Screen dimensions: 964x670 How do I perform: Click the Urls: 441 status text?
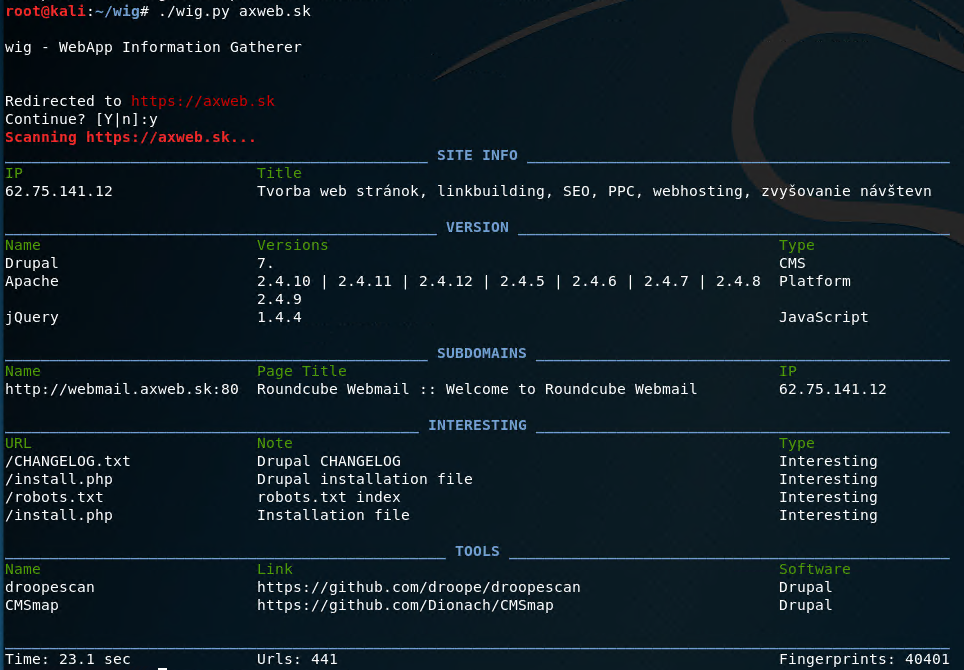point(297,659)
